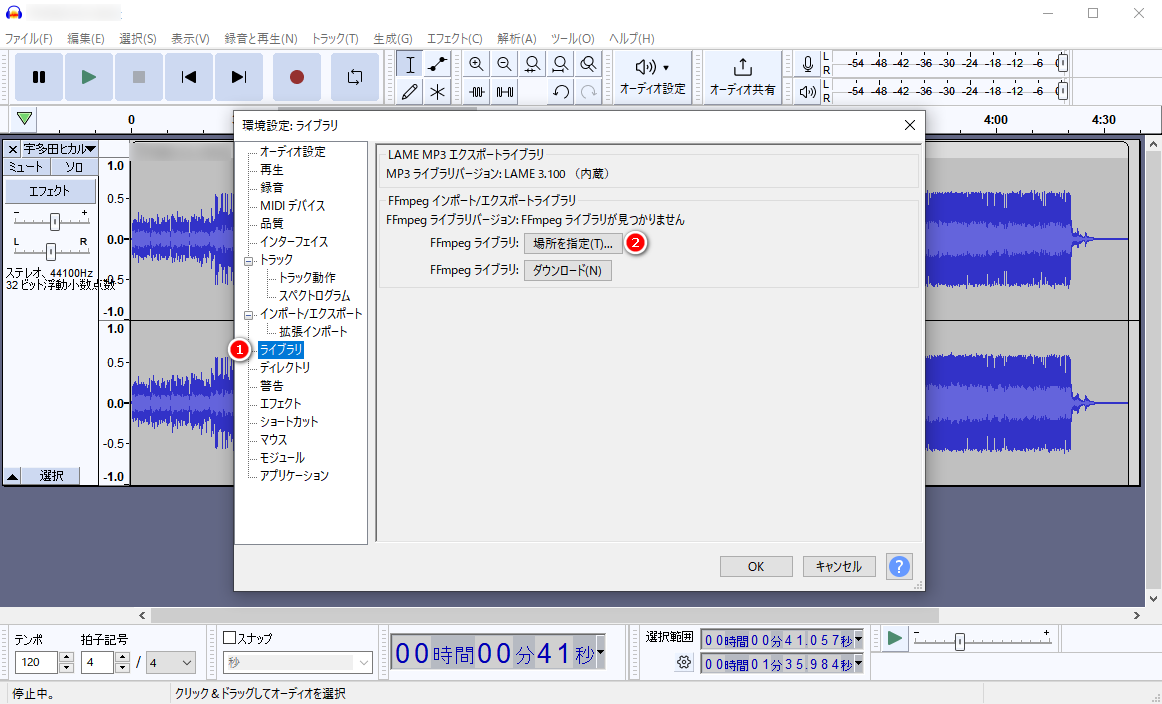The width and height of the screenshot is (1162, 704).
Task: Click the テンポ value field
Action: (x=36, y=662)
